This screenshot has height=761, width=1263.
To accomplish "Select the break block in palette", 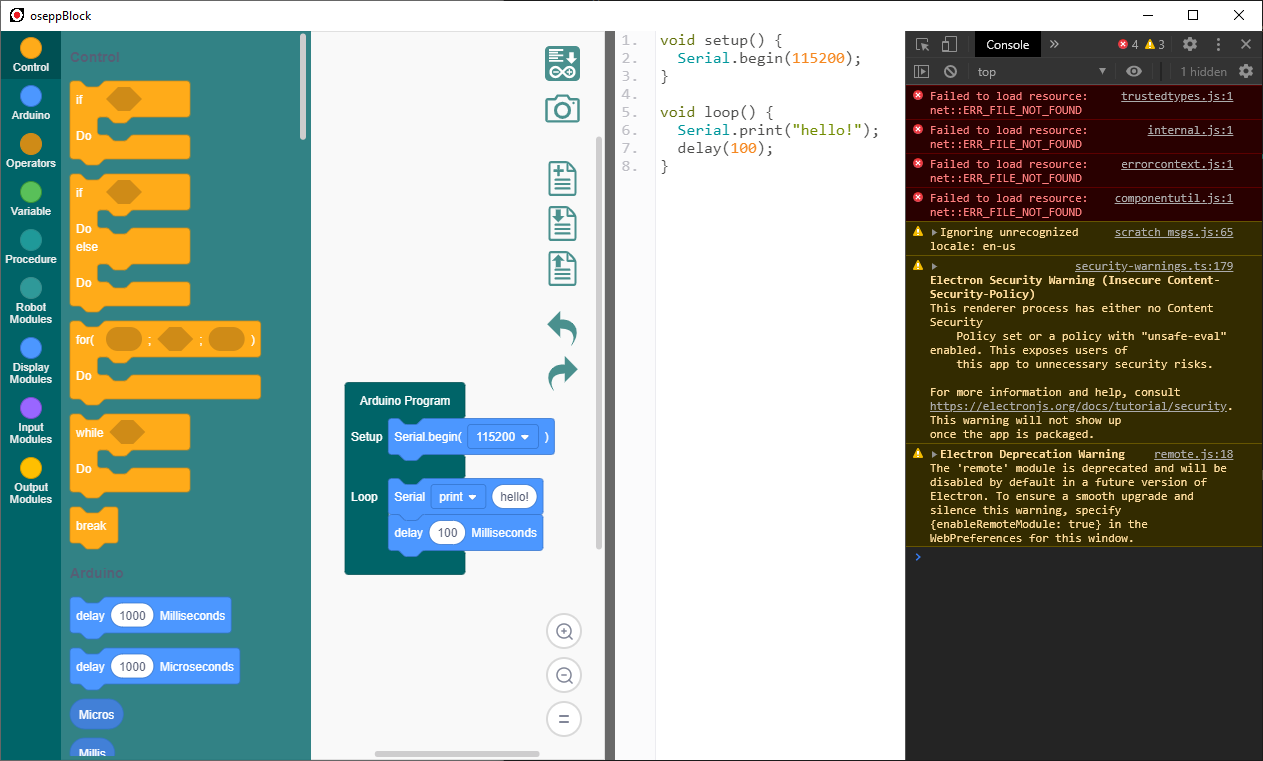I will (93, 527).
